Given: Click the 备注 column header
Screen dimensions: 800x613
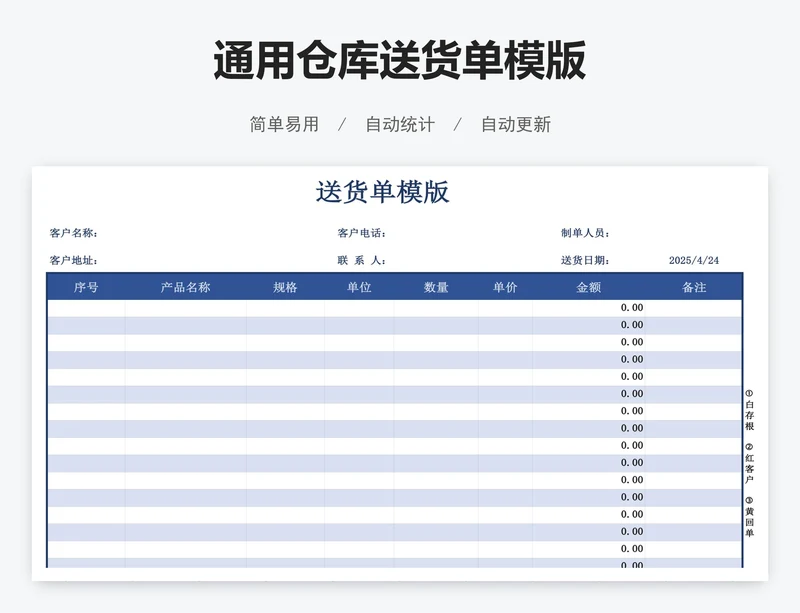Looking at the screenshot, I should coord(694,287).
